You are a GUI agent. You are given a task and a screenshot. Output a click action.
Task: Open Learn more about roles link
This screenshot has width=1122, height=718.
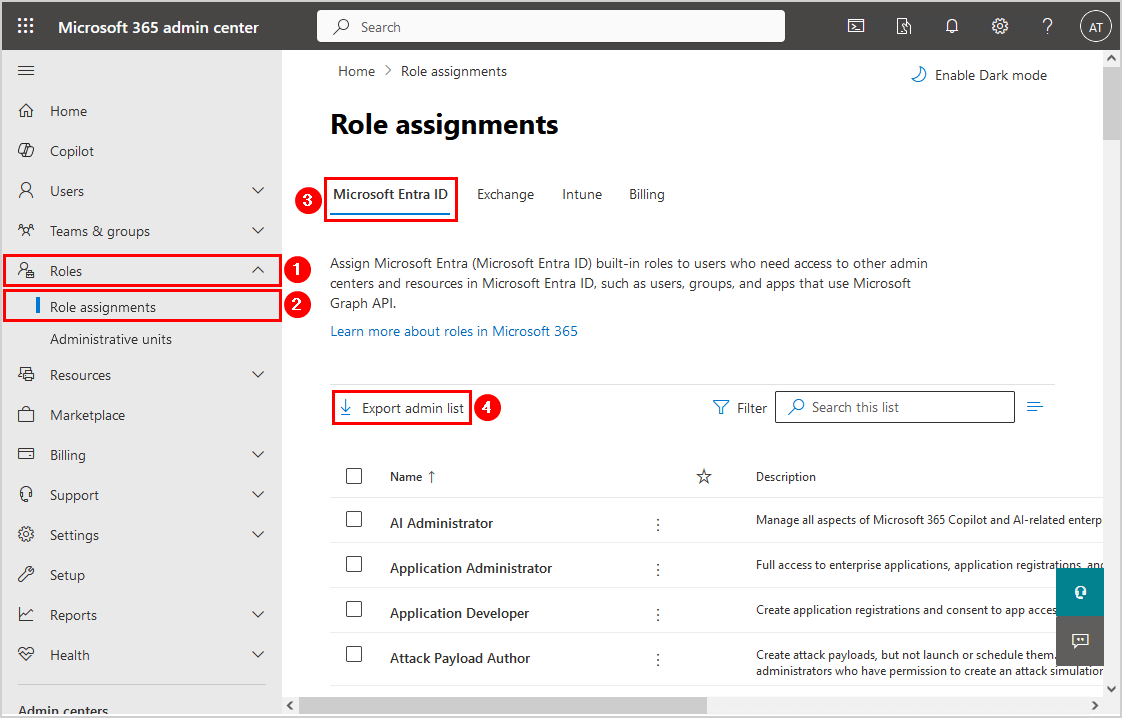click(x=454, y=331)
